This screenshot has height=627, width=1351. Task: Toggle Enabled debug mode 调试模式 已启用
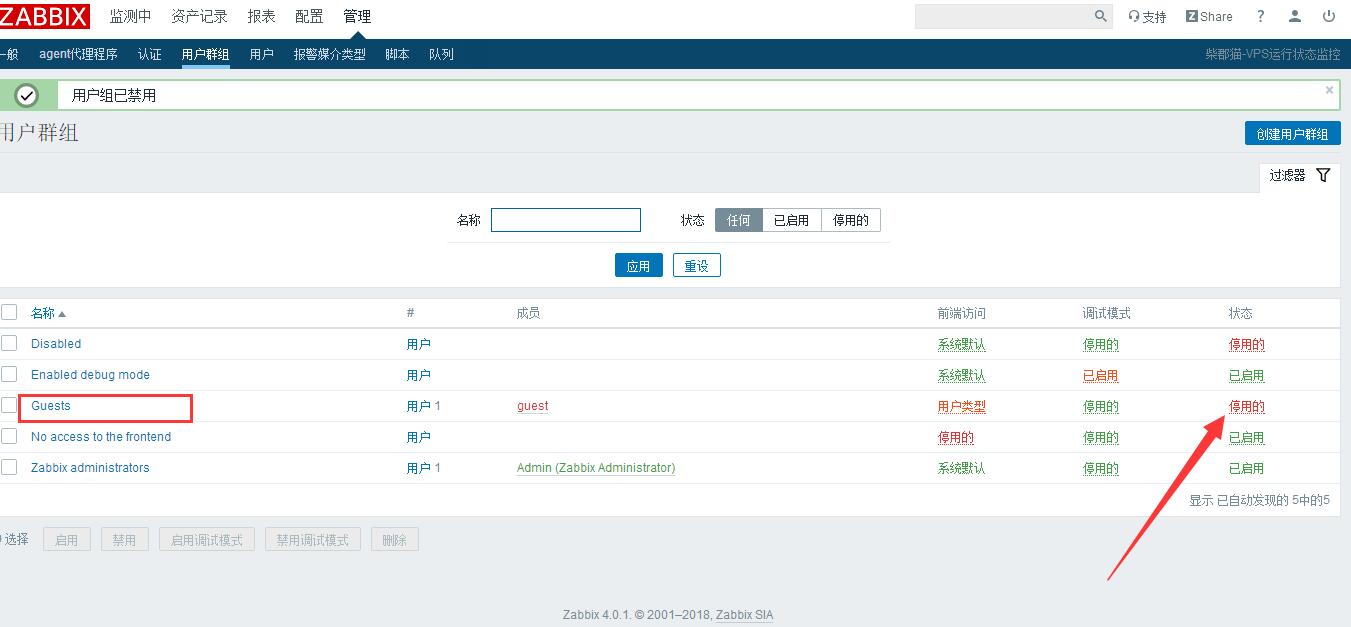(1101, 375)
